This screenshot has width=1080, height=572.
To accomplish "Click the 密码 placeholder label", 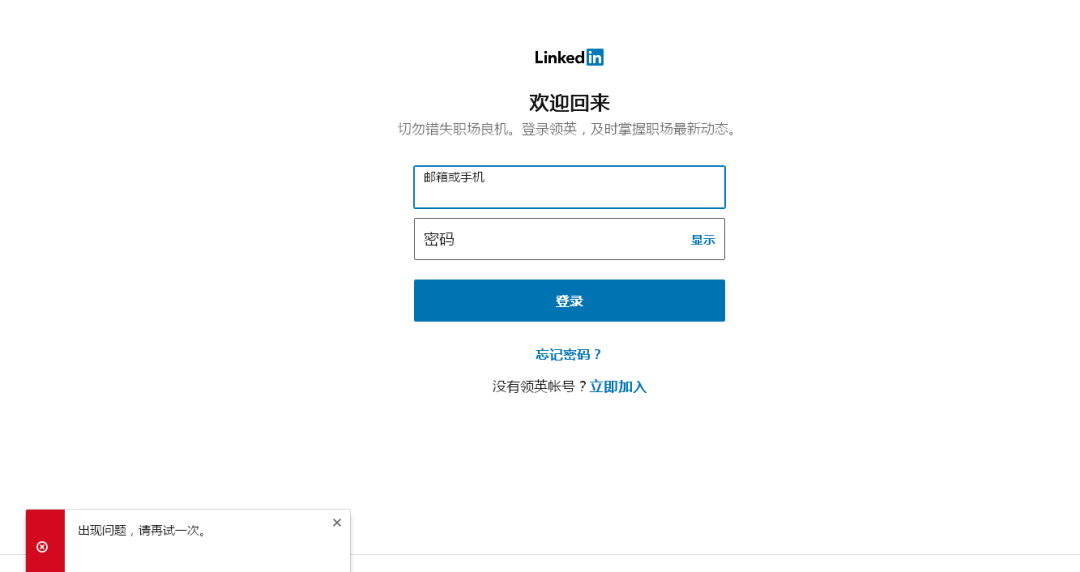I will click(439, 240).
